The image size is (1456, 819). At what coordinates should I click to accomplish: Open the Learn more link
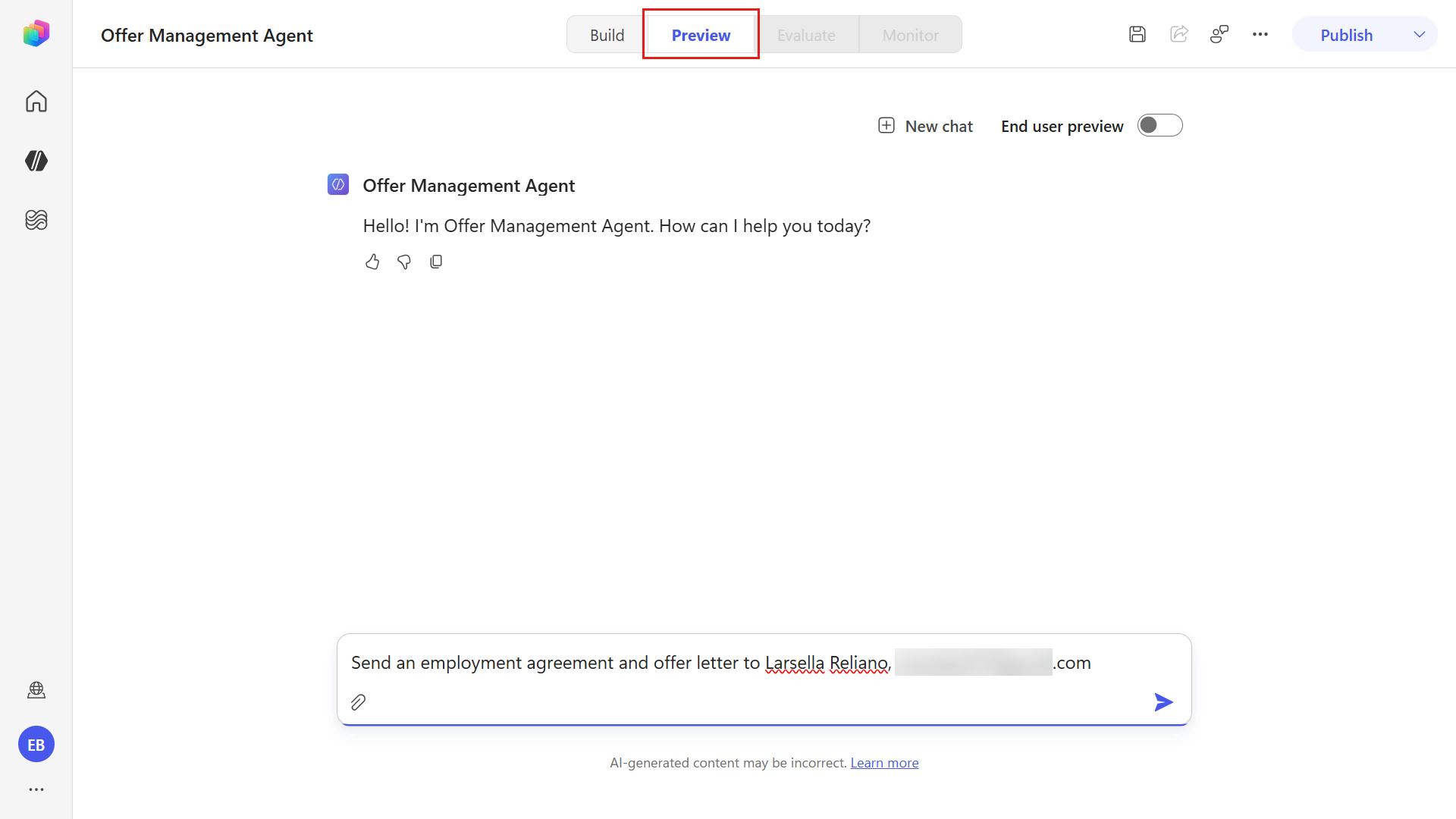884,763
